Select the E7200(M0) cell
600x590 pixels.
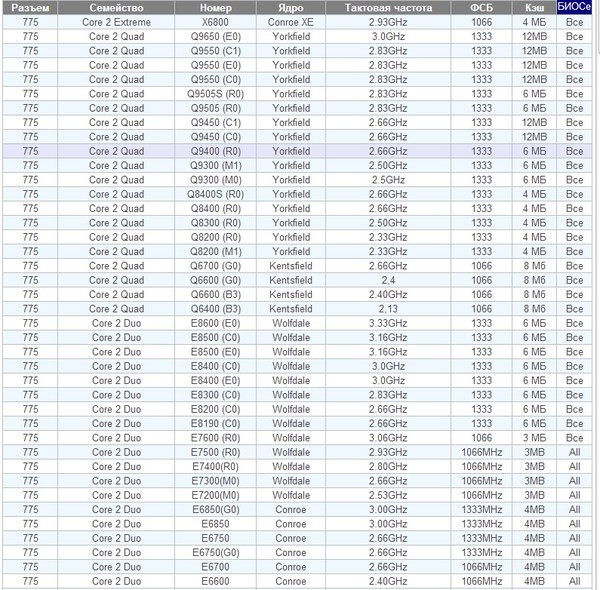click(215, 495)
